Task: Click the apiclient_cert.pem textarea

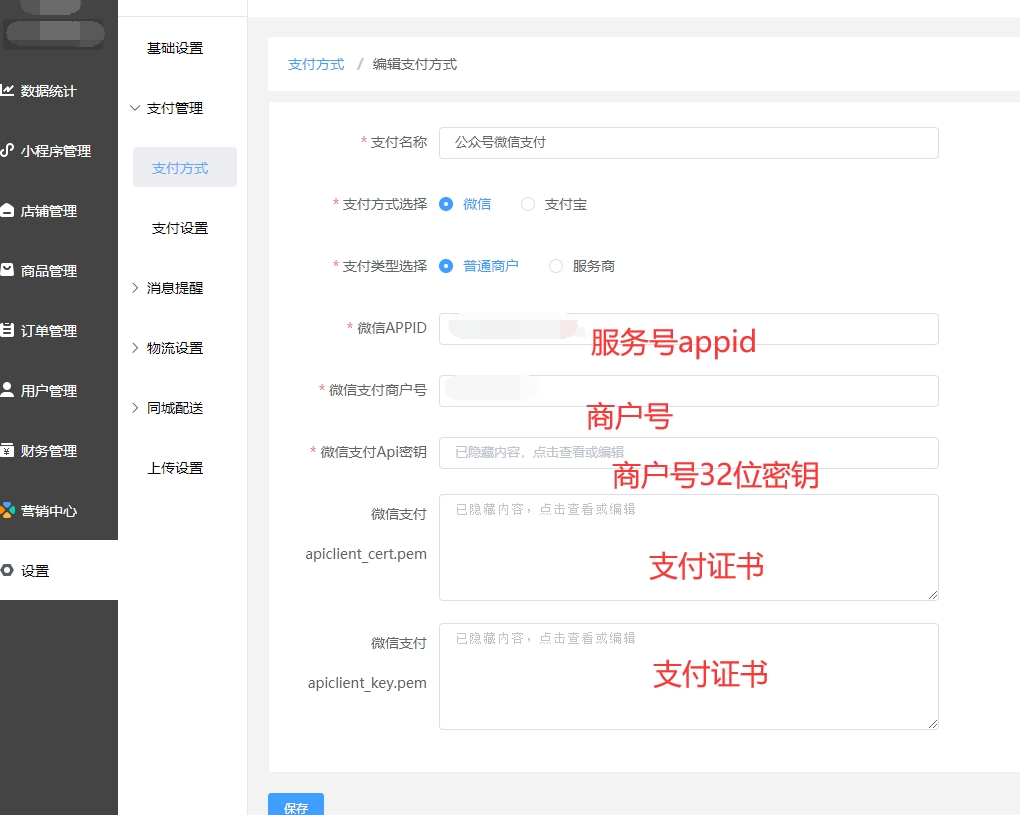Action: (689, 547)
